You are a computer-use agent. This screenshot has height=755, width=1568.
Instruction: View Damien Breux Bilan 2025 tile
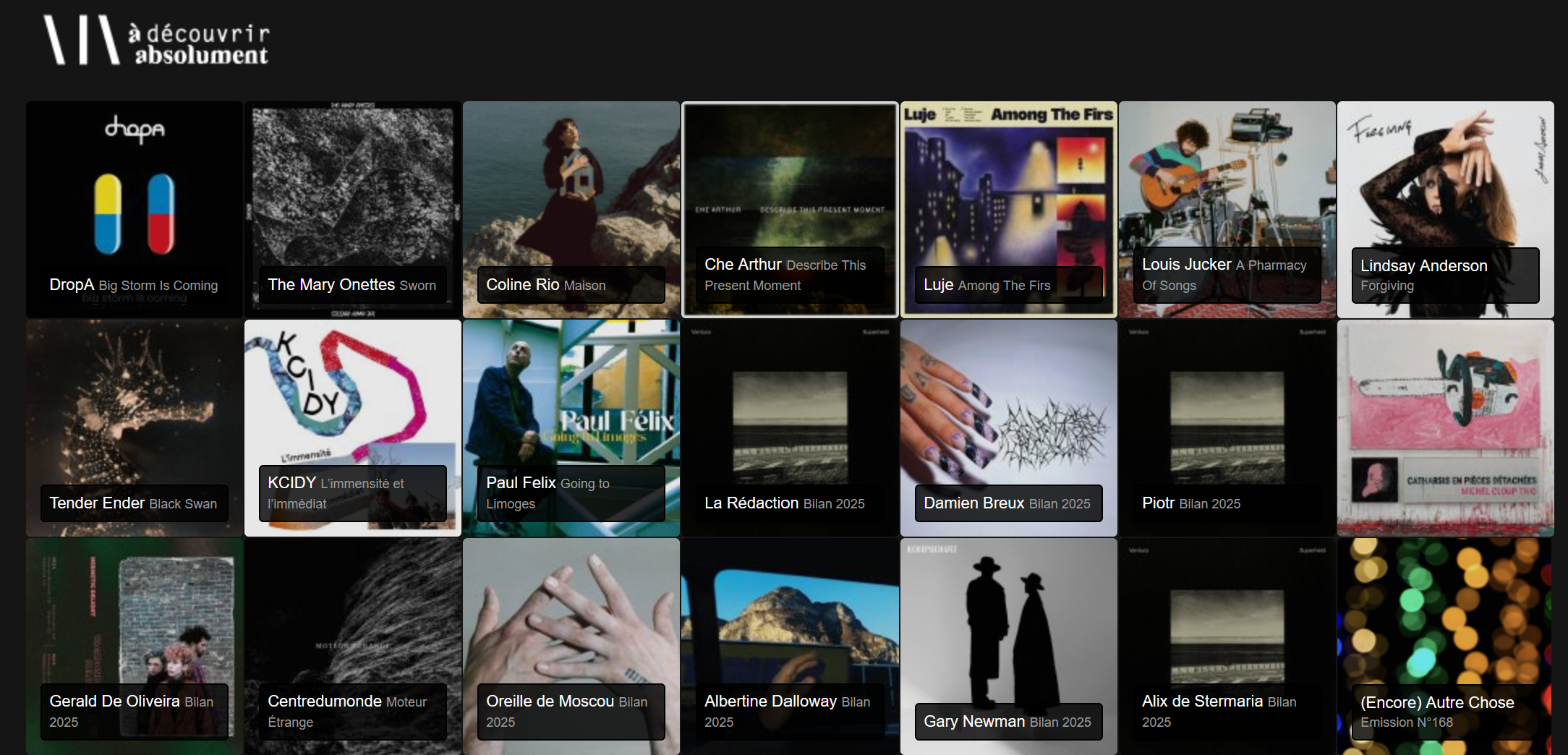point(1009,427)
